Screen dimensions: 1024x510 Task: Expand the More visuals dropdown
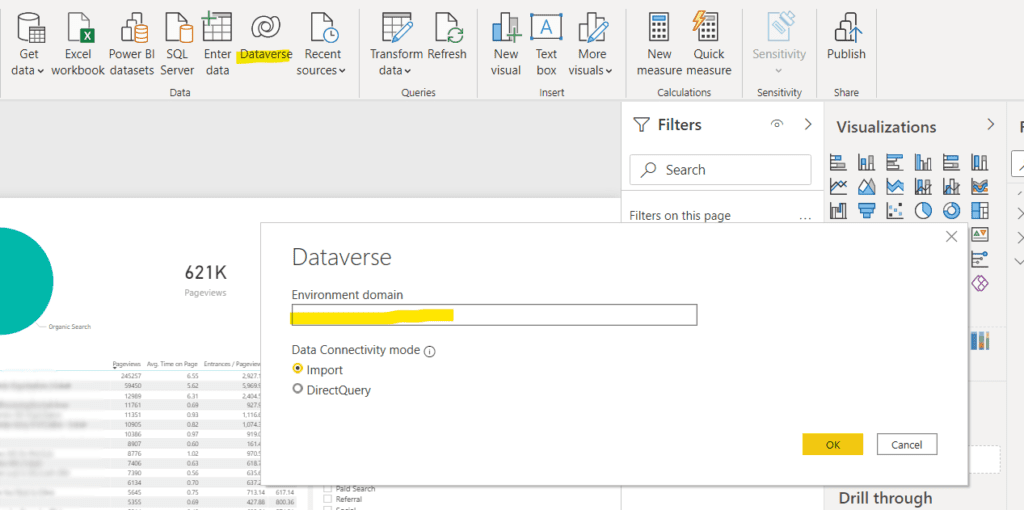[592, 44]
